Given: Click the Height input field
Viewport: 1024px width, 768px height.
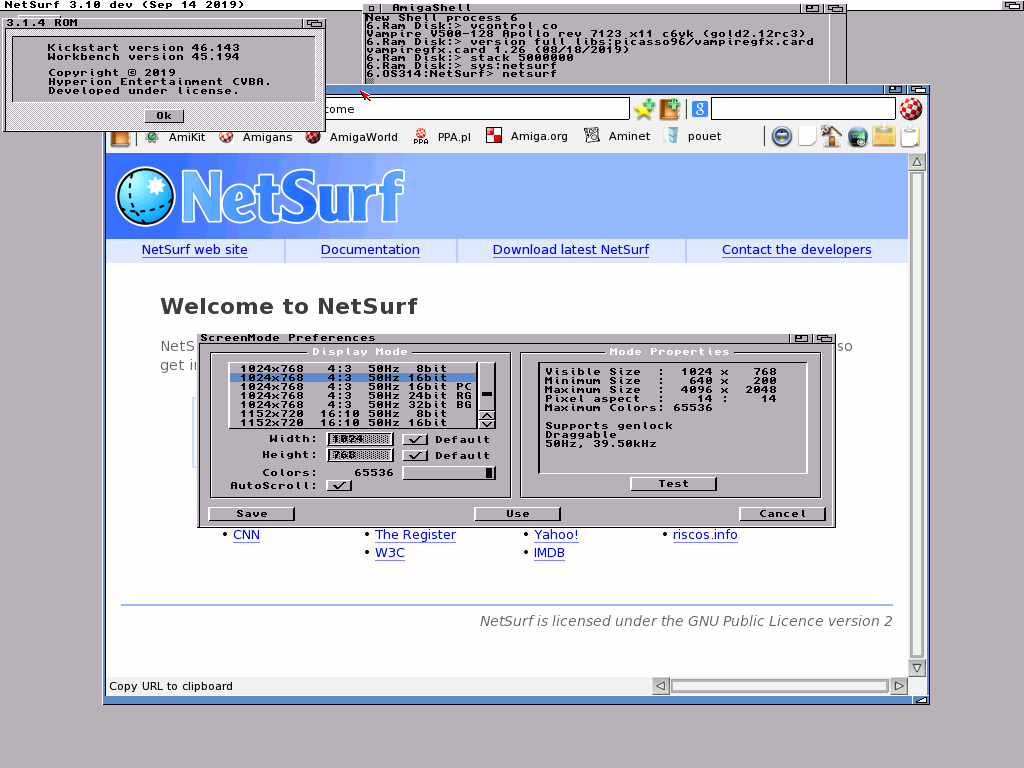Looking at the screenshot, I should (360, 455).
